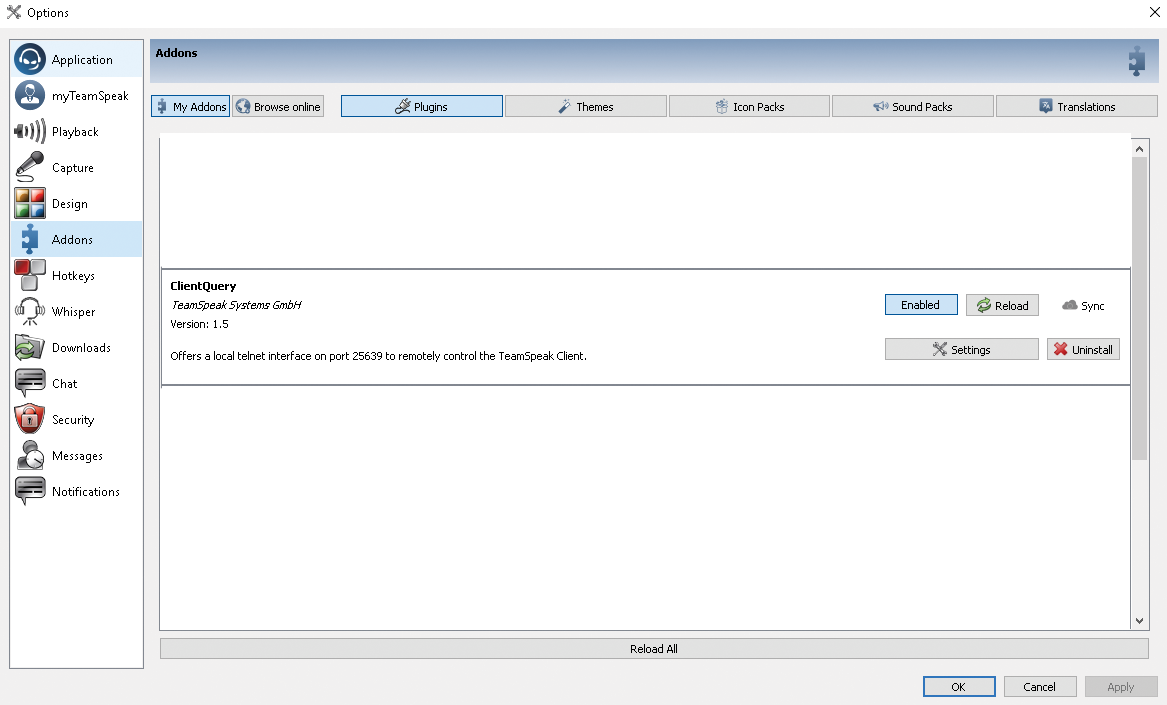Click the plugin list vertical scrollbar thumb
The width and height of the screenshot is (1167, 705).
coord(1139,308)
